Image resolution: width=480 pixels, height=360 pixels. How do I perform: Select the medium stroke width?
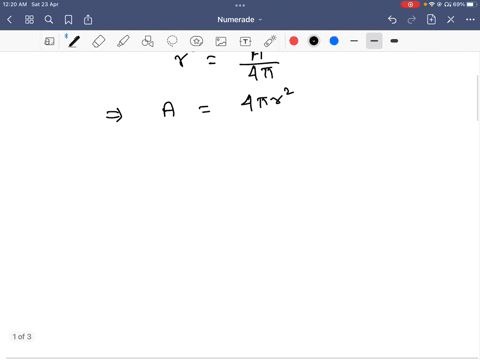(374, 41)
